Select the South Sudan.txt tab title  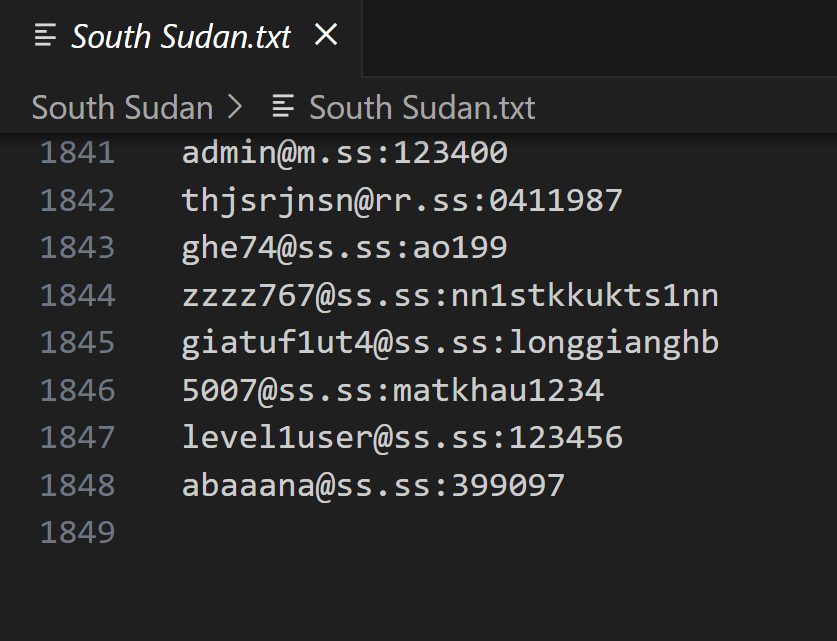point(181,37)
